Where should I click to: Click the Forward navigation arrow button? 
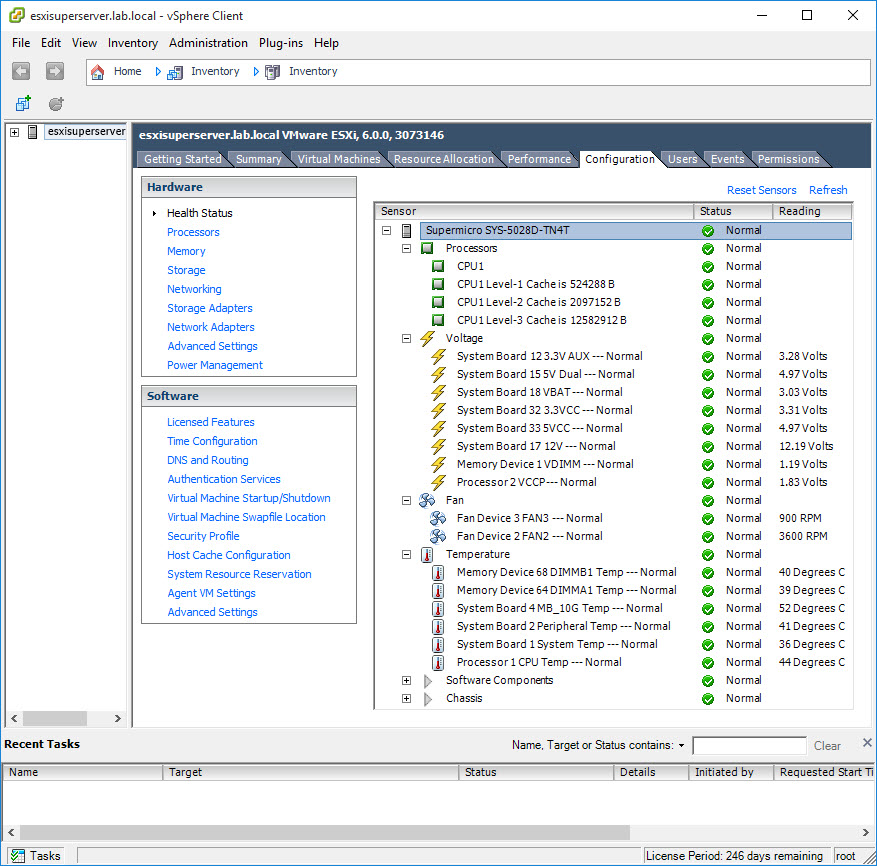point(54,71)
